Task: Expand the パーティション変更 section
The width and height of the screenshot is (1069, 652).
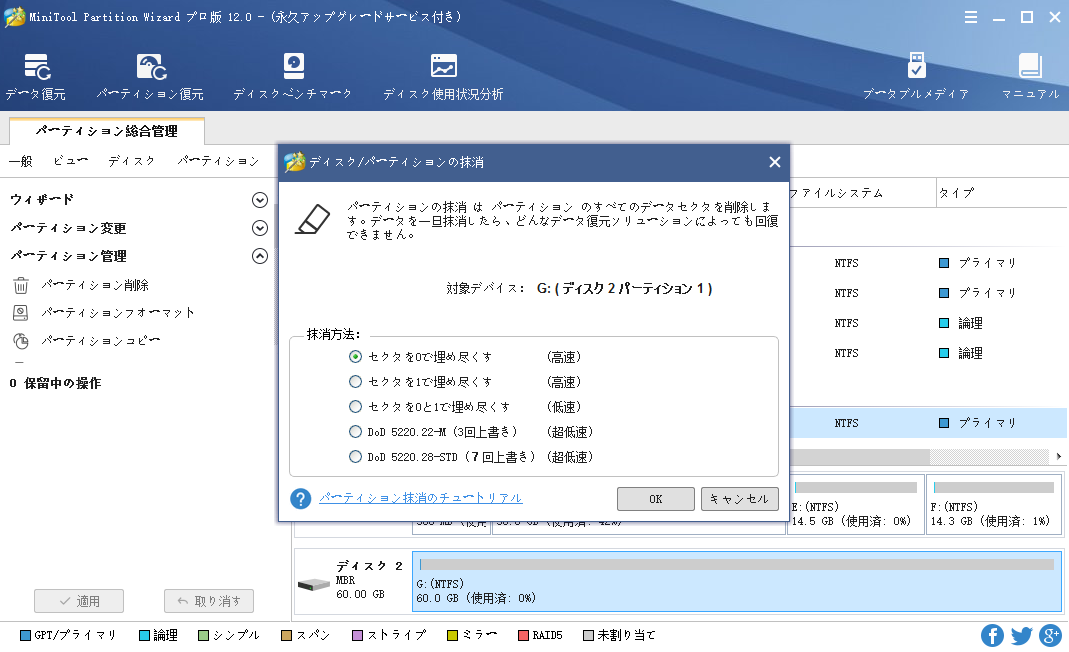Action: [260, 228]
